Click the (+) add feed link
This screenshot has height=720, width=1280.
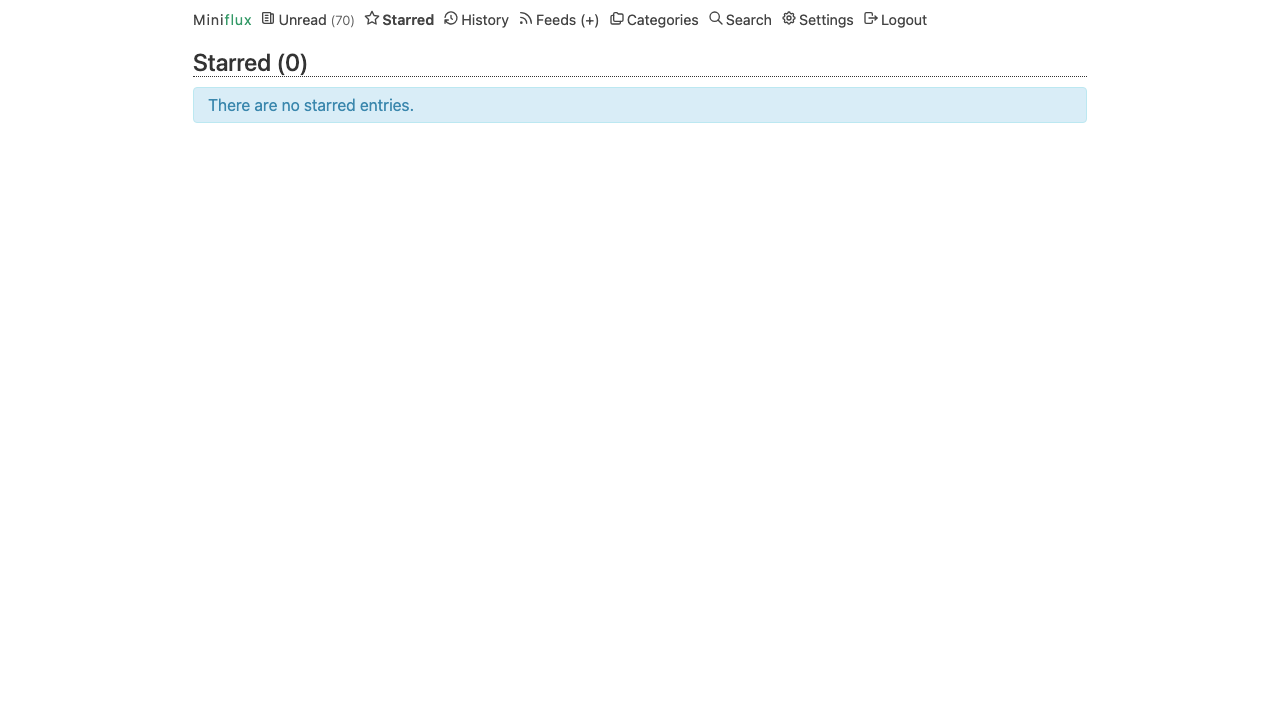pos(590,20)
